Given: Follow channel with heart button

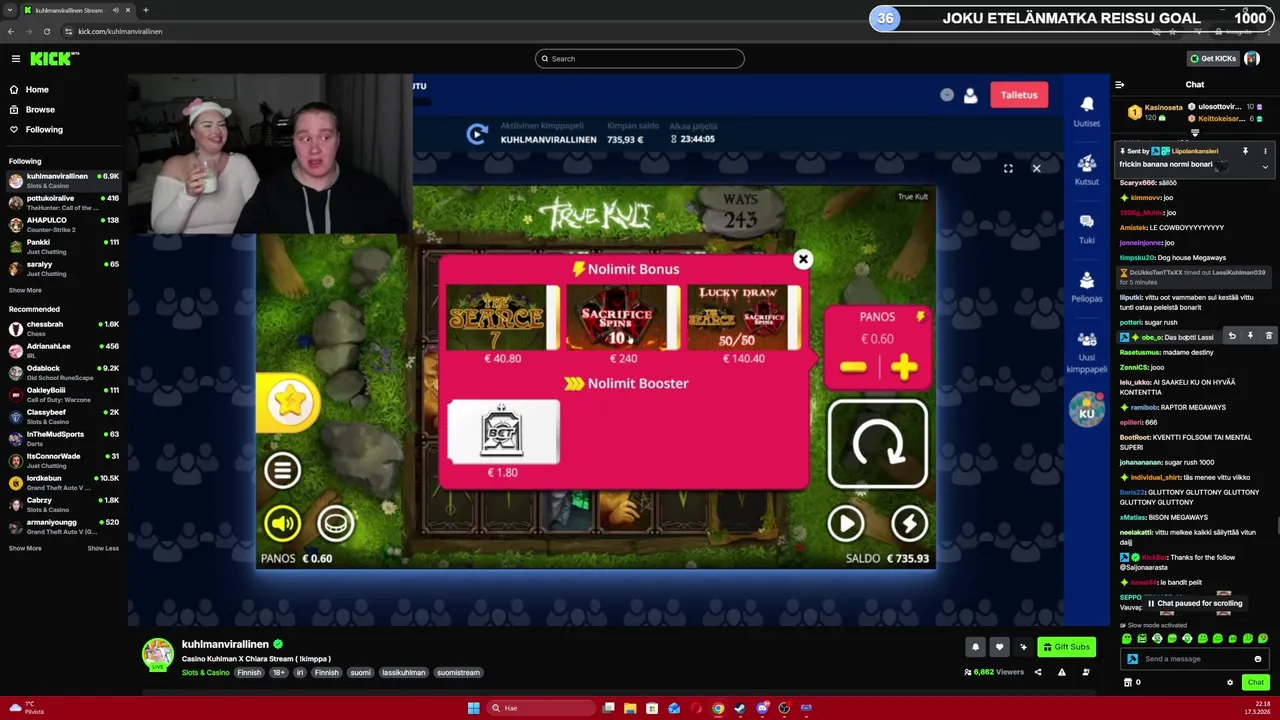Looking at the screenshot, I should coord(999,647).
